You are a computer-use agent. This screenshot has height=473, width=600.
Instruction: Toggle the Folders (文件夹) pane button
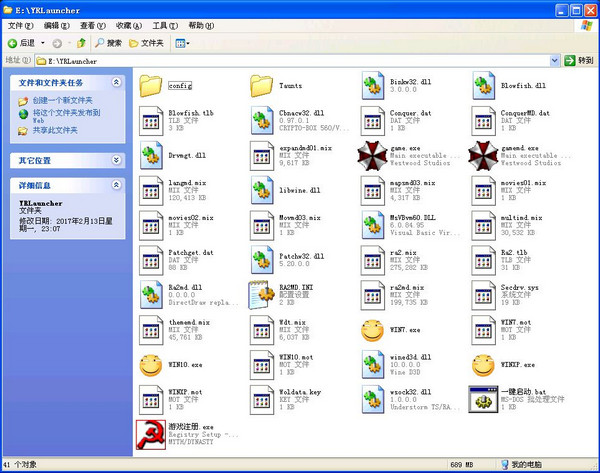[147, 43]
